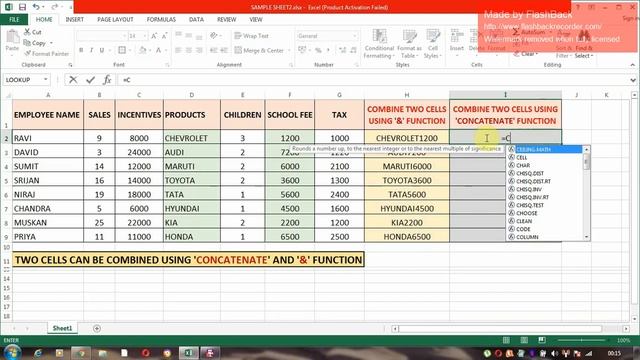The height and width of the screenshot is (360, 640).
Task: Open the Copy dropdown arrow
Action: click(x=51, y=43)
